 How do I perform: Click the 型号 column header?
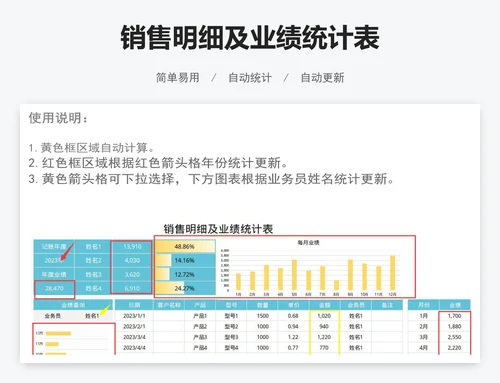click(231, 305)
